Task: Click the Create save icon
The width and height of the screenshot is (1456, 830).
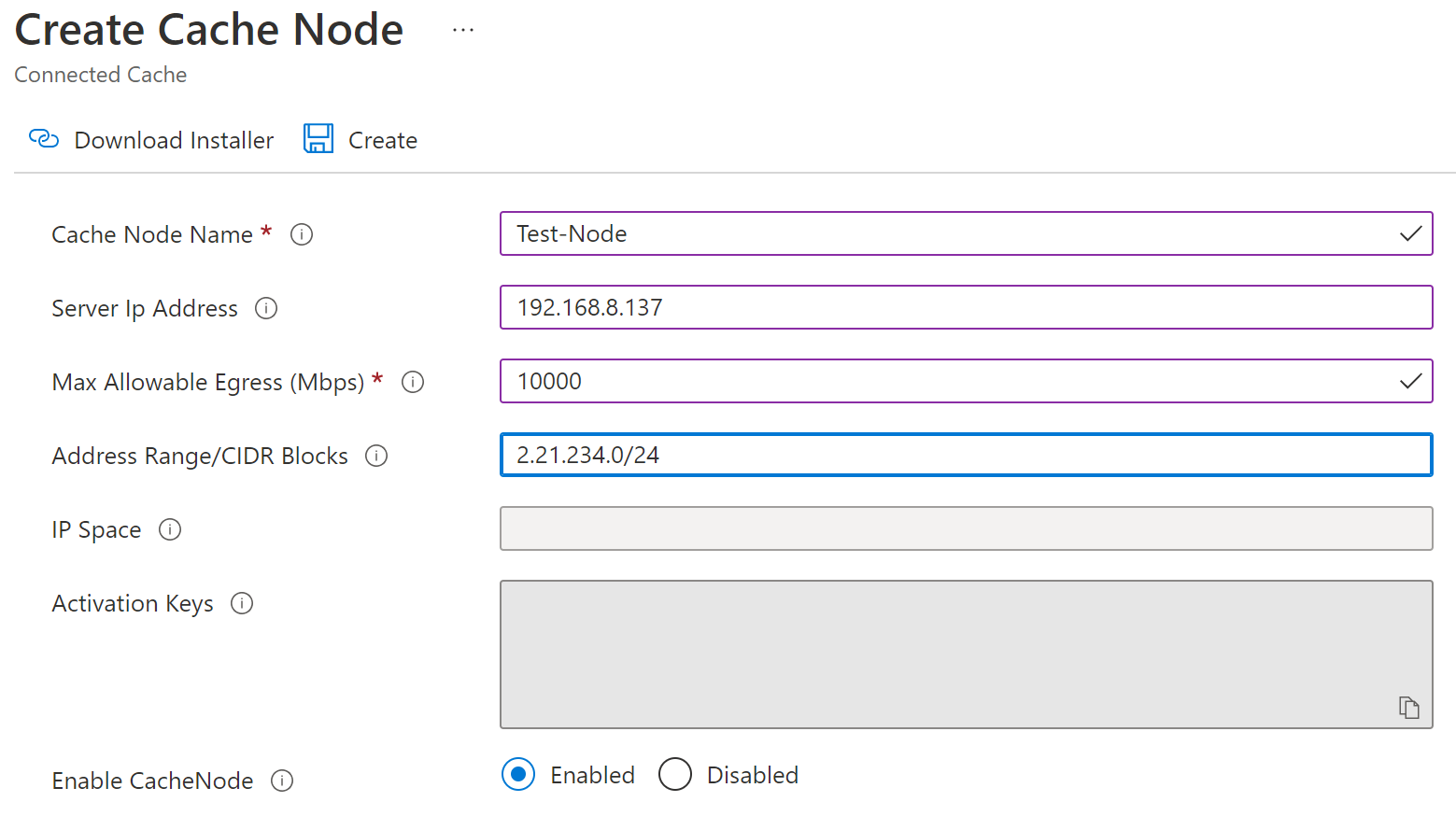Action: [x=318, y=139]
